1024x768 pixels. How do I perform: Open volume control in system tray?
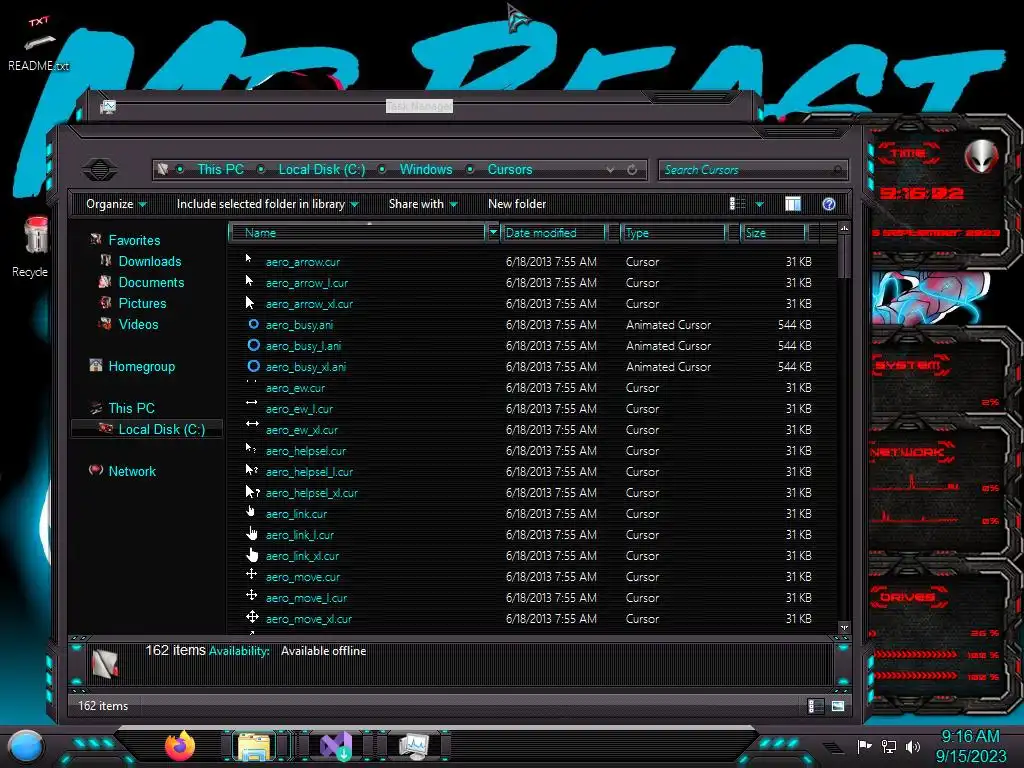(x=913, y=746)
